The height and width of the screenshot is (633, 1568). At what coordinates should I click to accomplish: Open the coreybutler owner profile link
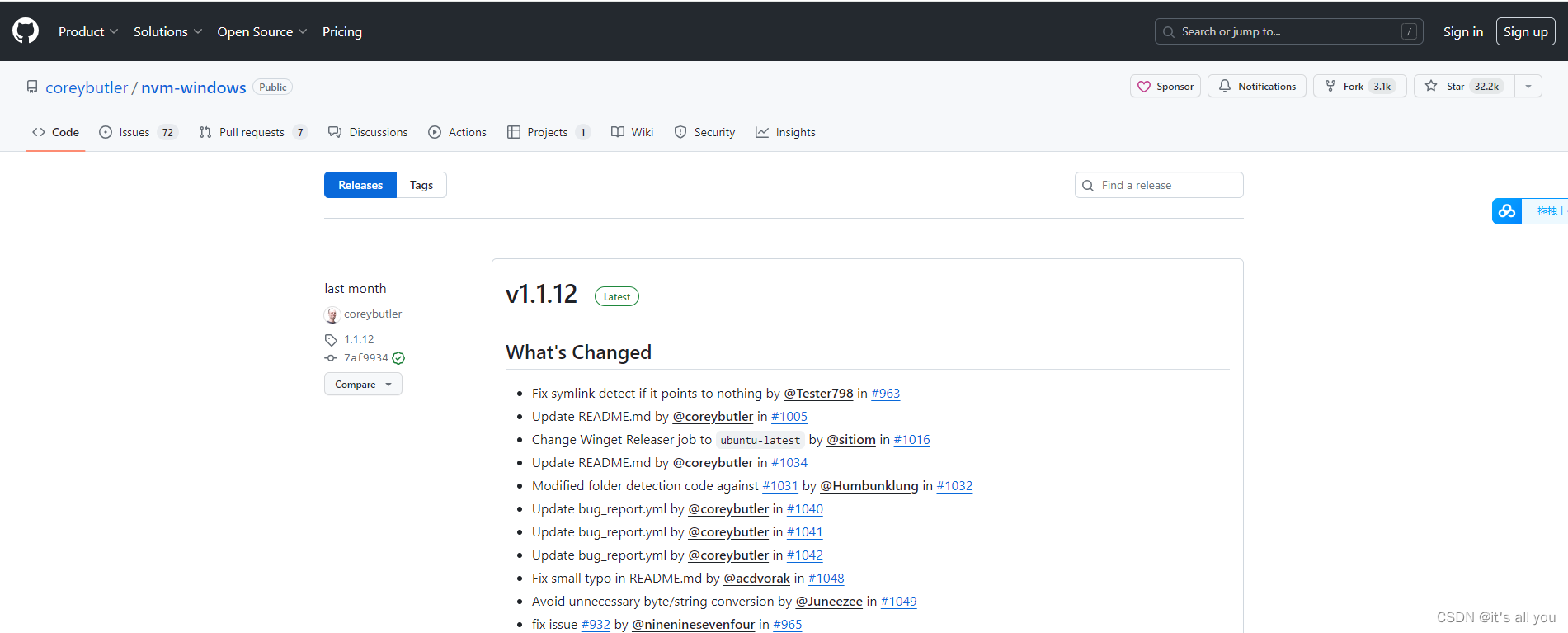point(87,87)
